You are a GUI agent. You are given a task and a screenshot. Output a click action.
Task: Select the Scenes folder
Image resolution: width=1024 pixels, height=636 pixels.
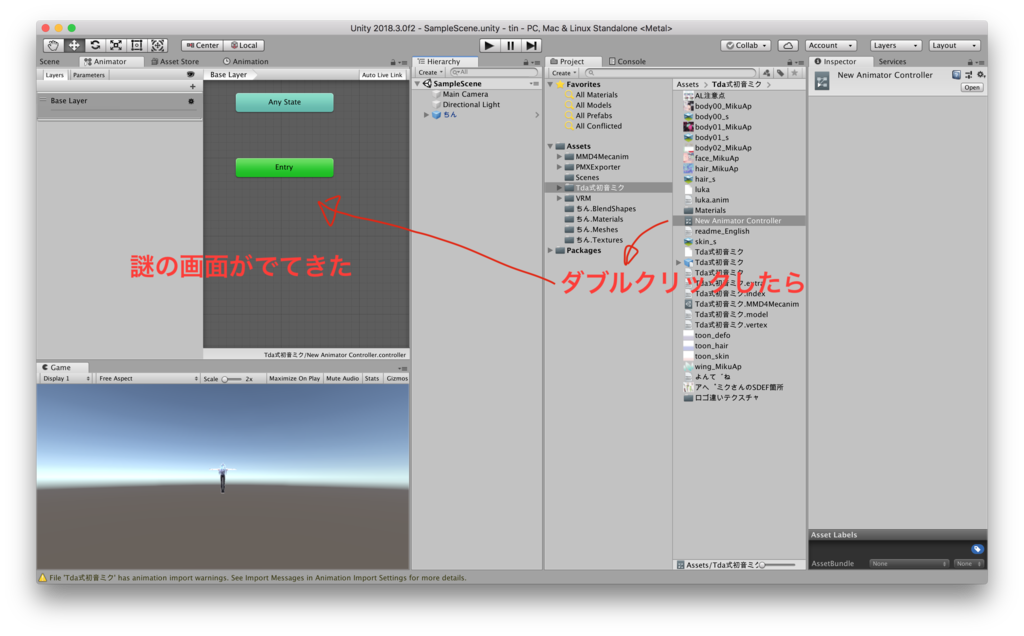tap(586, 178)
